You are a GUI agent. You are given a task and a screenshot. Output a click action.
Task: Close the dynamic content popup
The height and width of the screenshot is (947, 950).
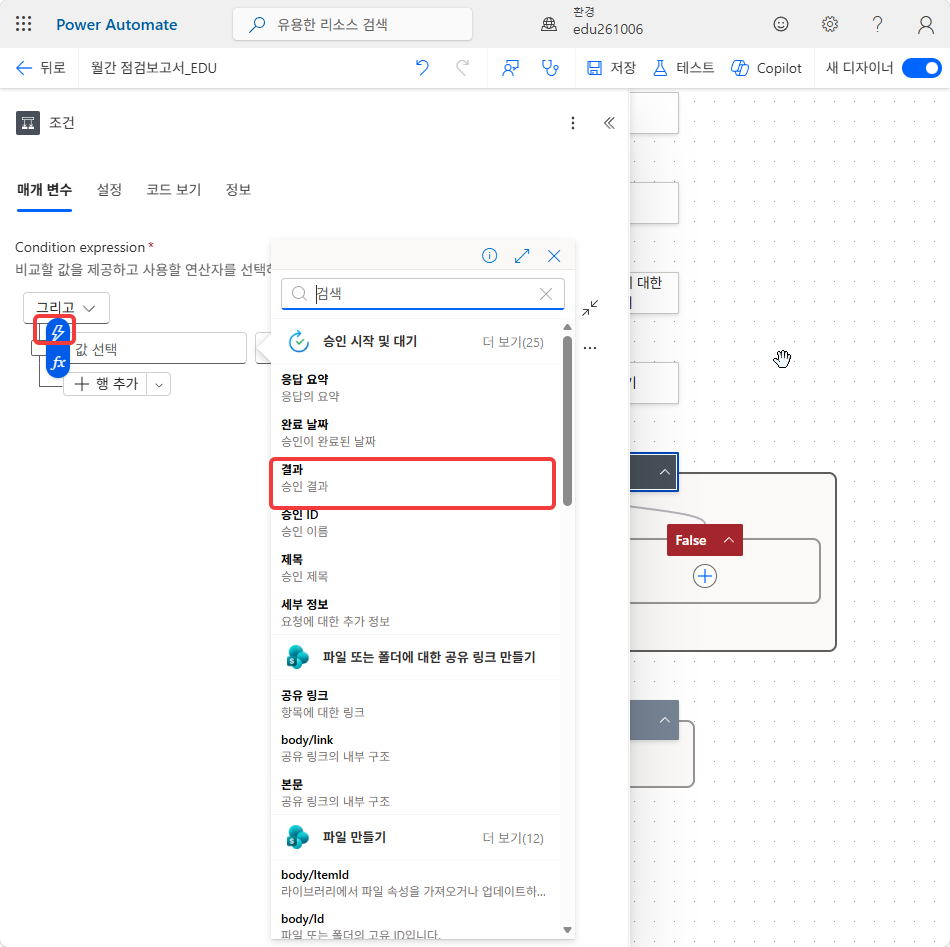[554, 256]
